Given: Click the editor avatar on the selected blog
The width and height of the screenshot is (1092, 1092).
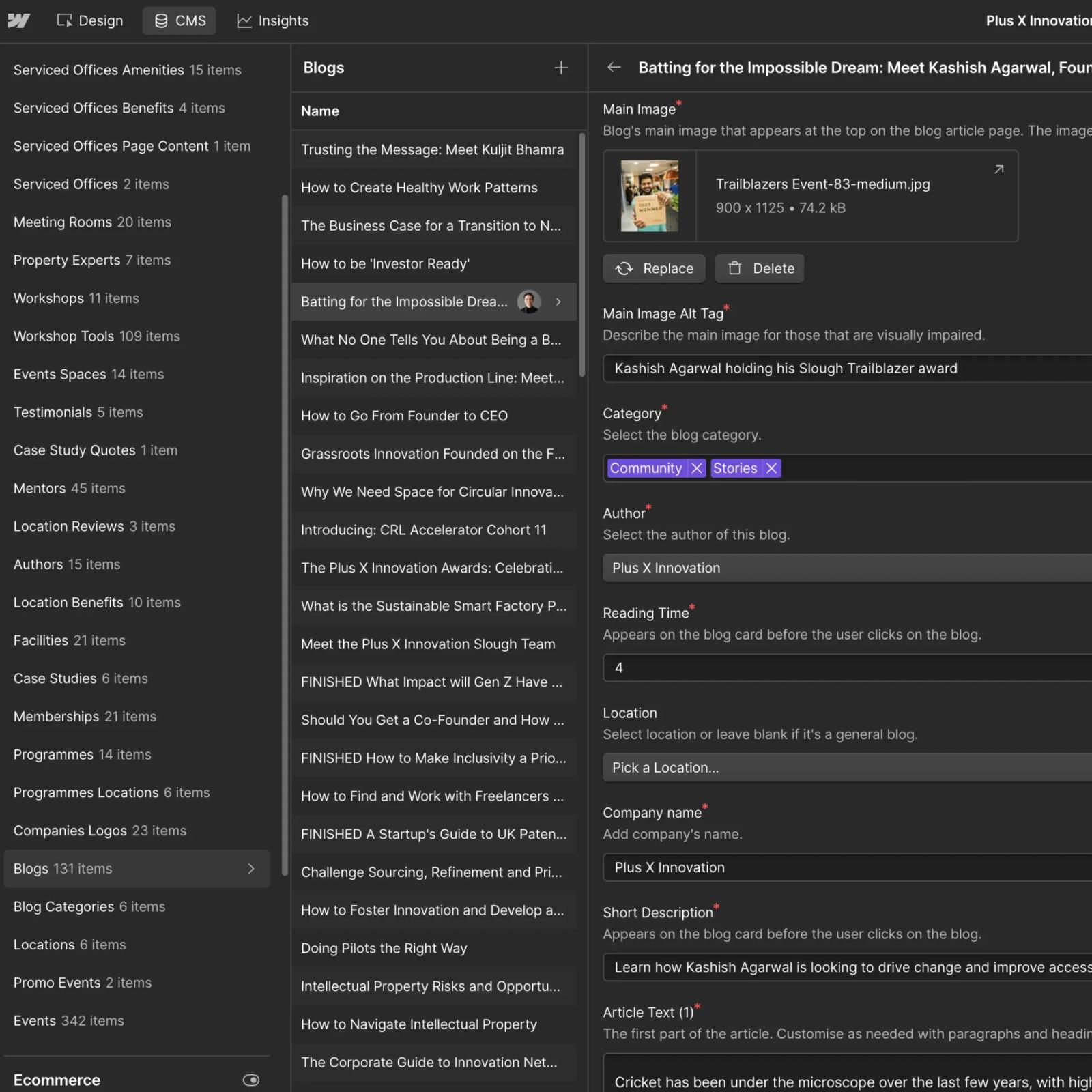Looking at the screenshot, I should (x=529, y=302).
